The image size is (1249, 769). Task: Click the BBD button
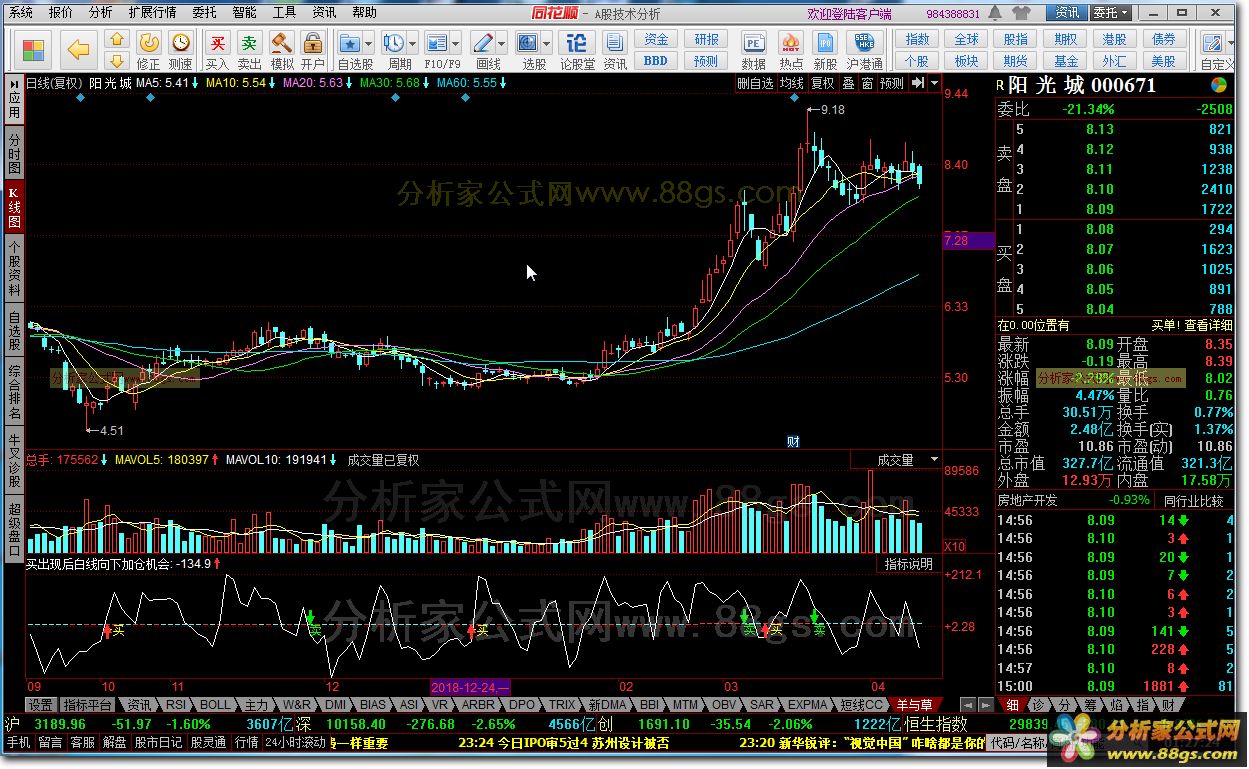656,61
